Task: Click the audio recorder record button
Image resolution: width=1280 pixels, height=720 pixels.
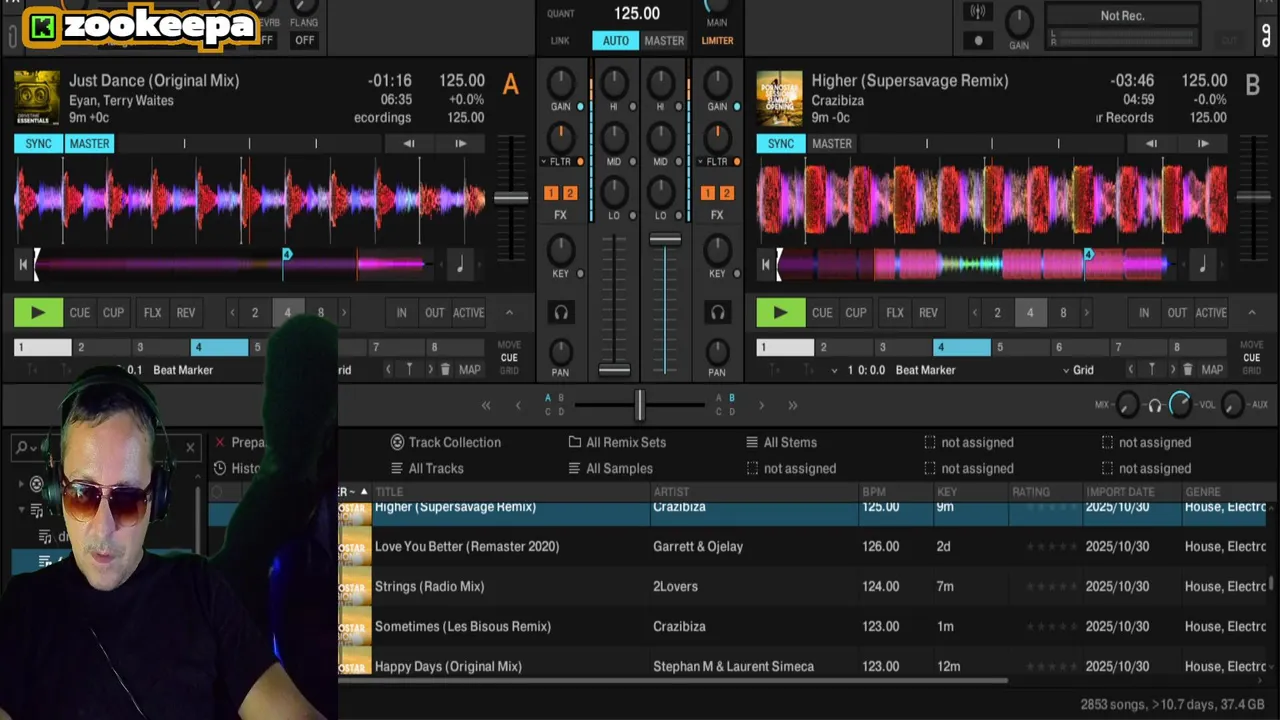Action: pos(978,41)
